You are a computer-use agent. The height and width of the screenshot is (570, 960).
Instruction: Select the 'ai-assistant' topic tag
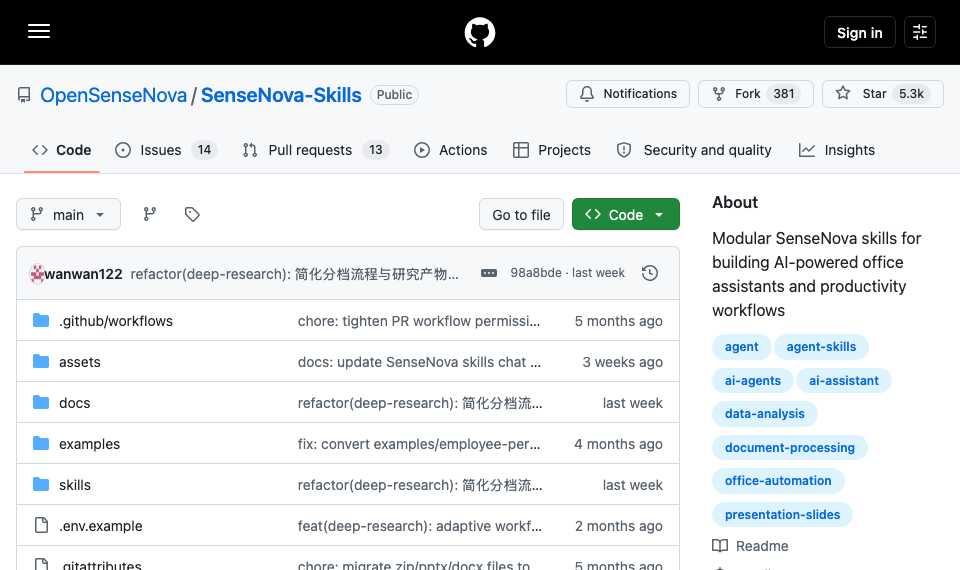pos(844,380)
